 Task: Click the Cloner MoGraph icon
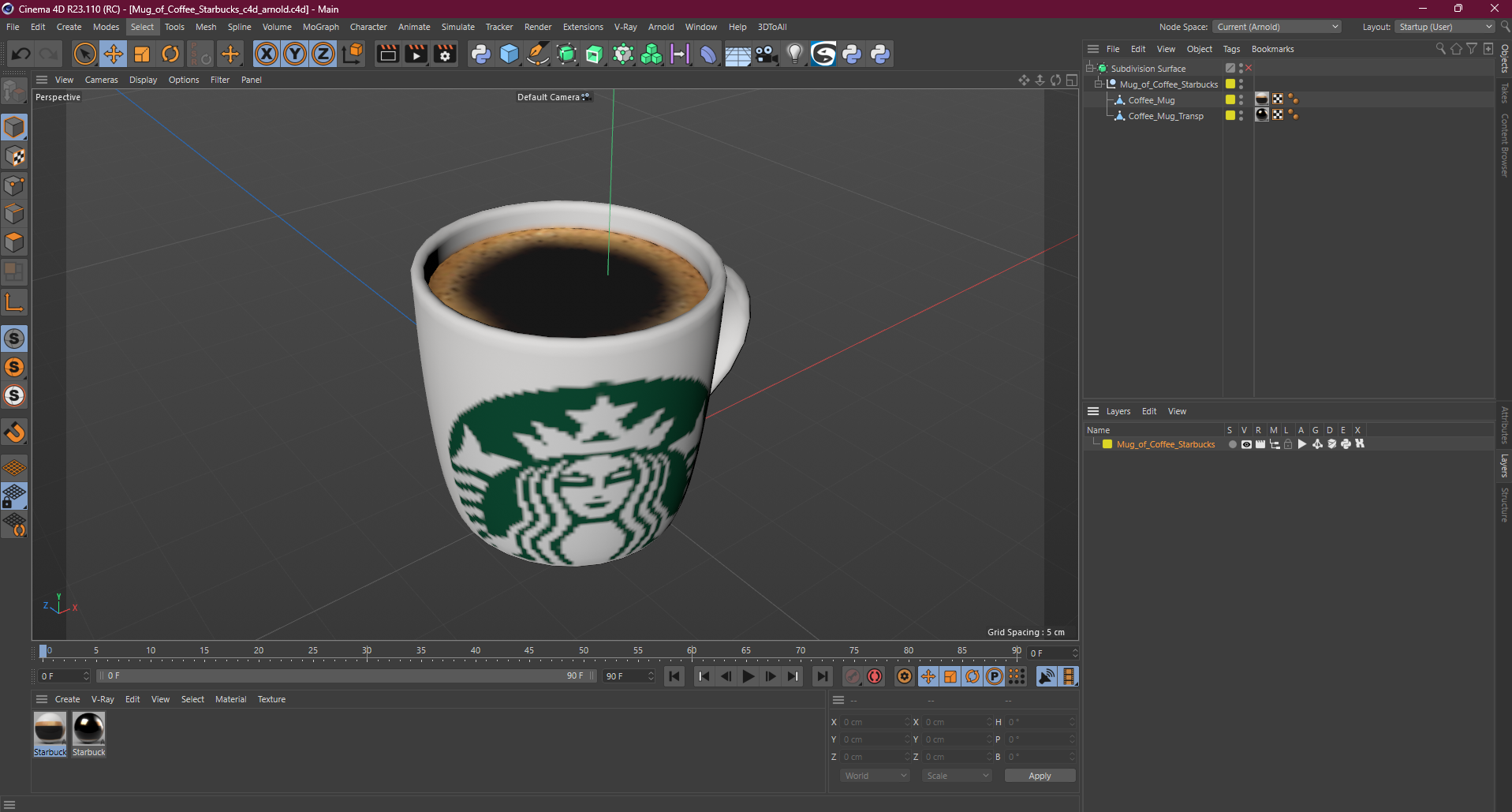pos(651,54)
